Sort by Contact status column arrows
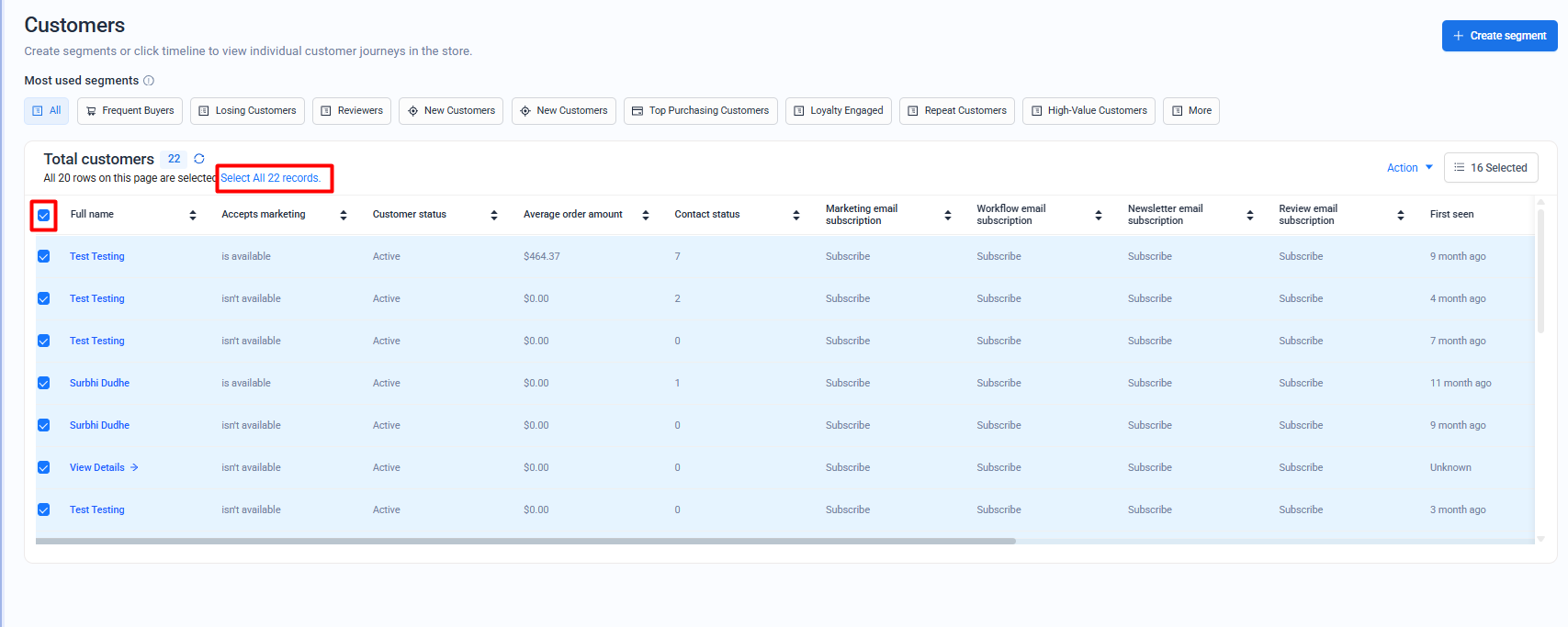Viewport: 1568px width, 627px height. [x=796, y=215]
